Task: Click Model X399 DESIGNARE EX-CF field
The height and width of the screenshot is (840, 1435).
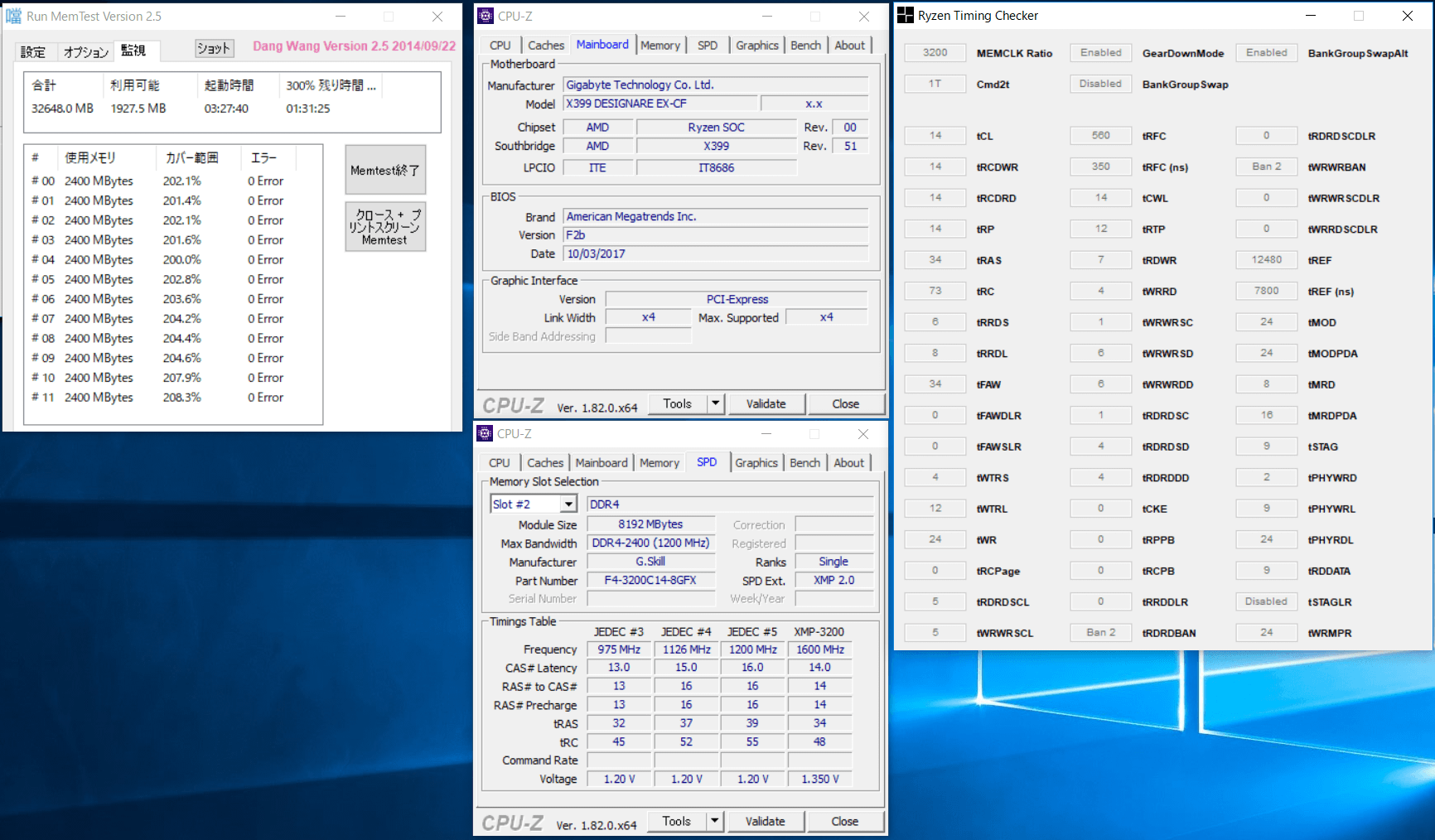Action: (x=660, y=104)
